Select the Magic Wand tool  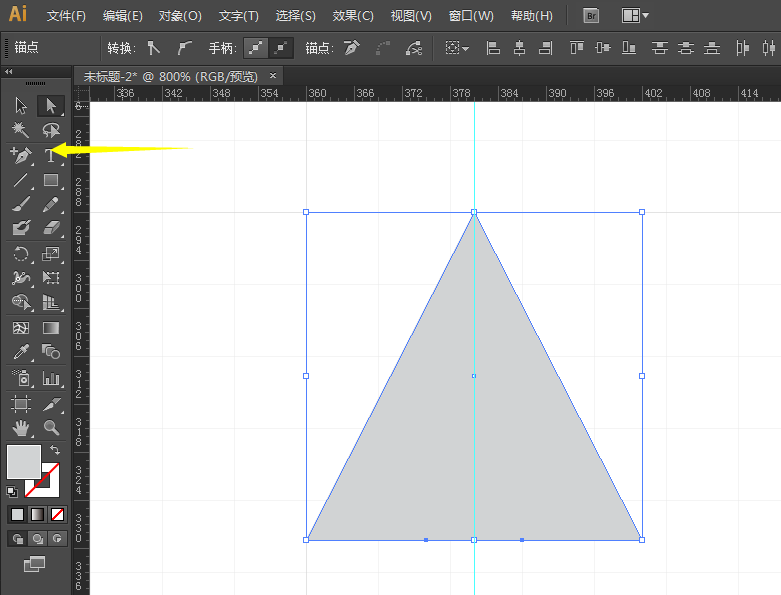point(21,130)
